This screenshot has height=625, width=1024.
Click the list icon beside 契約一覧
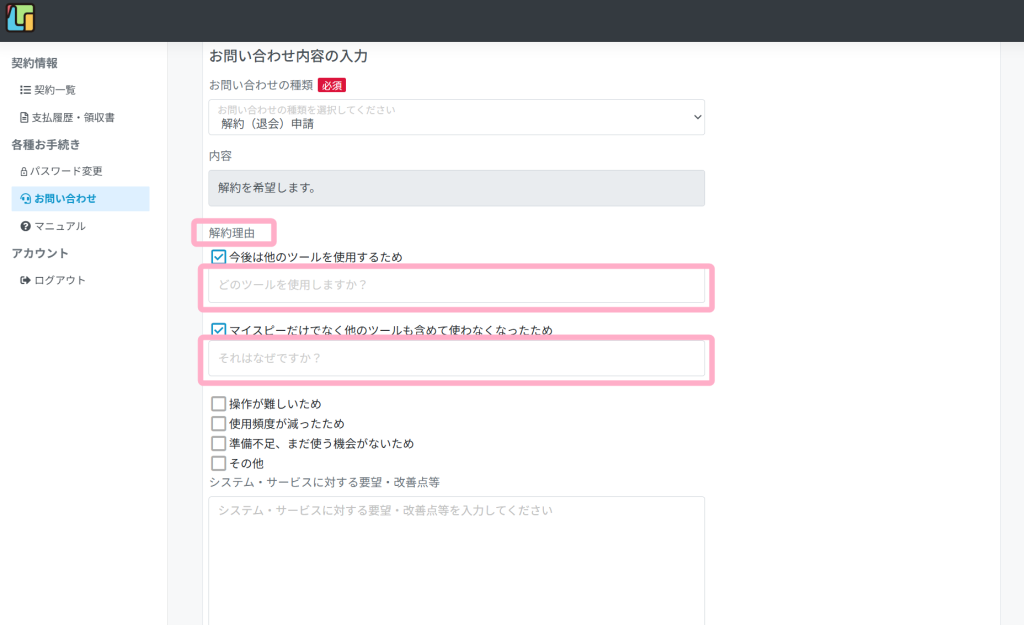pos(25,90)
